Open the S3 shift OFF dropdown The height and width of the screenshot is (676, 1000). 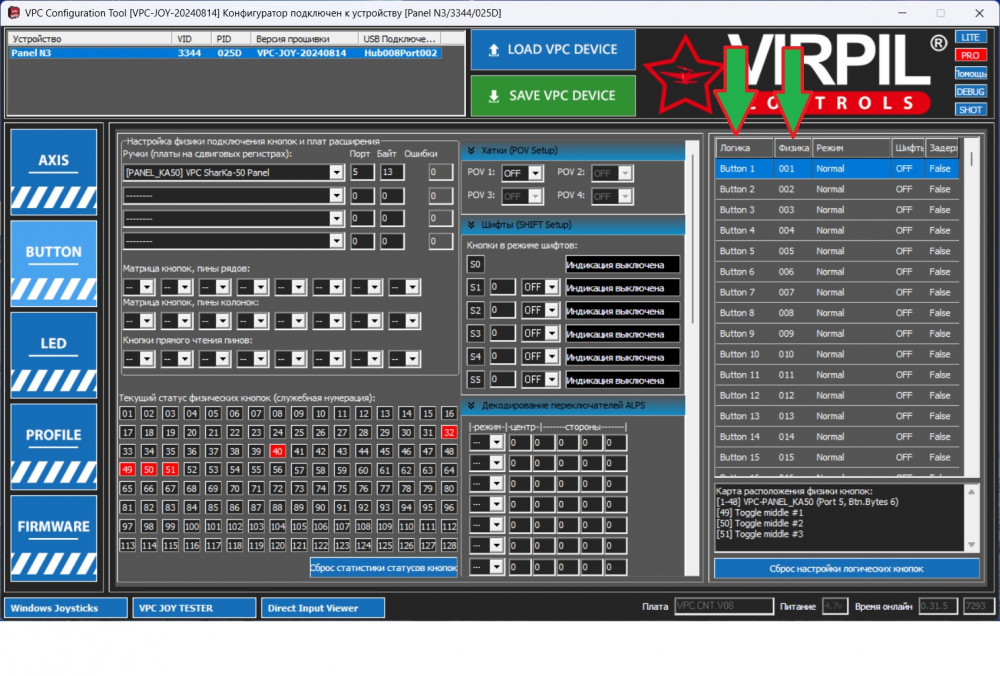(552, 334)
